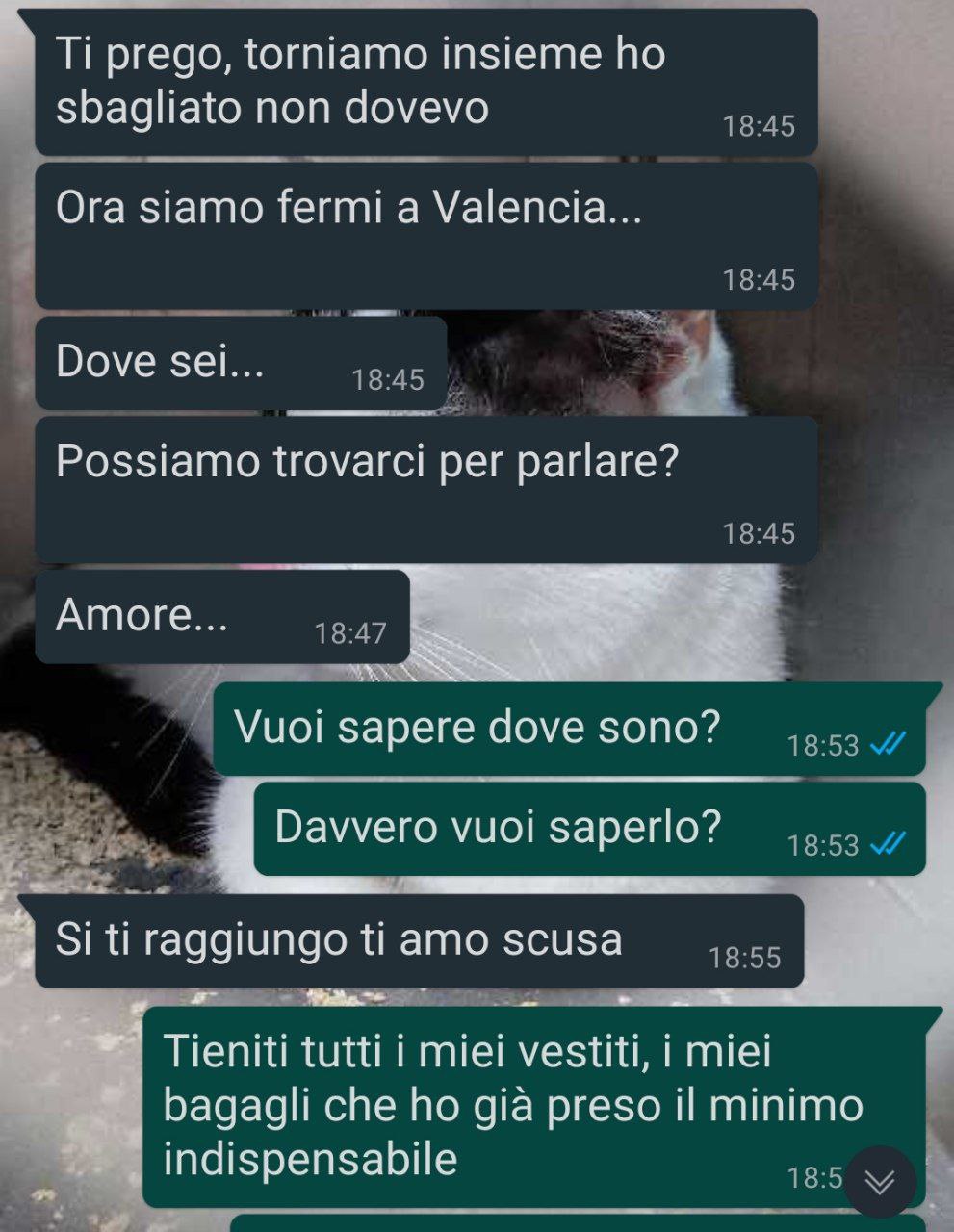The image size is (954, 1232).
Task: Tap the "Dove sei..." message bubble
Action: pyautogui.click(x=242, y=364)
